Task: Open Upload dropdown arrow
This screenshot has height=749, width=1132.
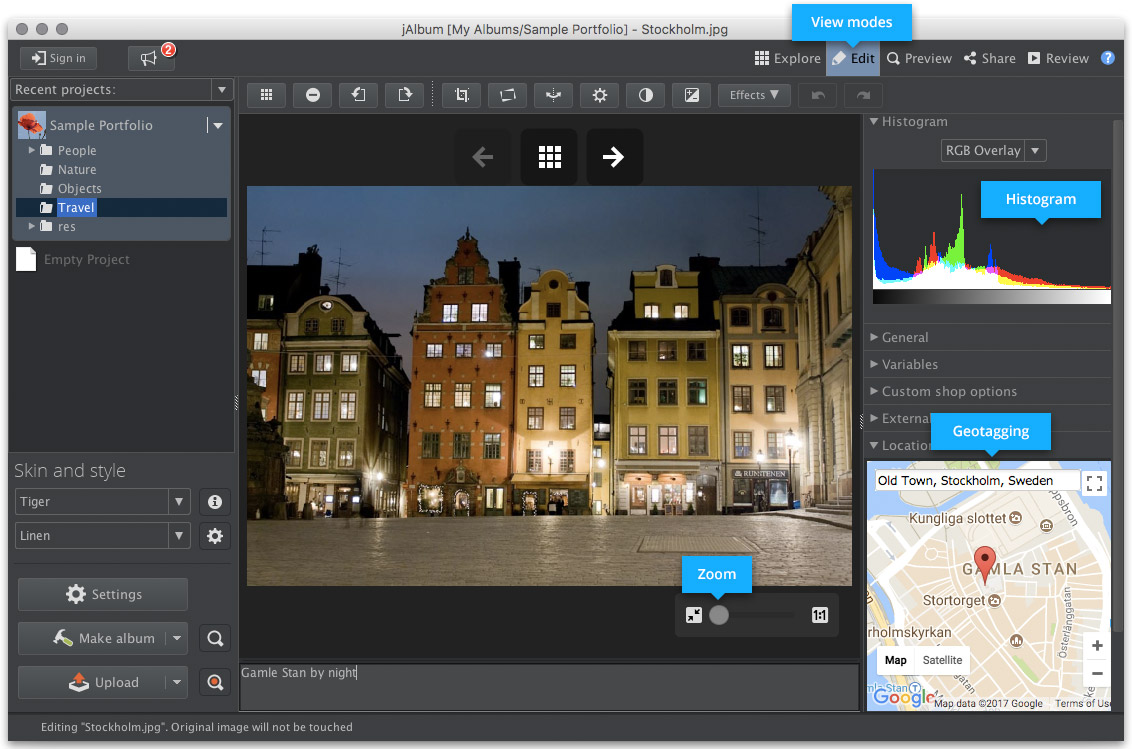Action: (x=177, y=683)
